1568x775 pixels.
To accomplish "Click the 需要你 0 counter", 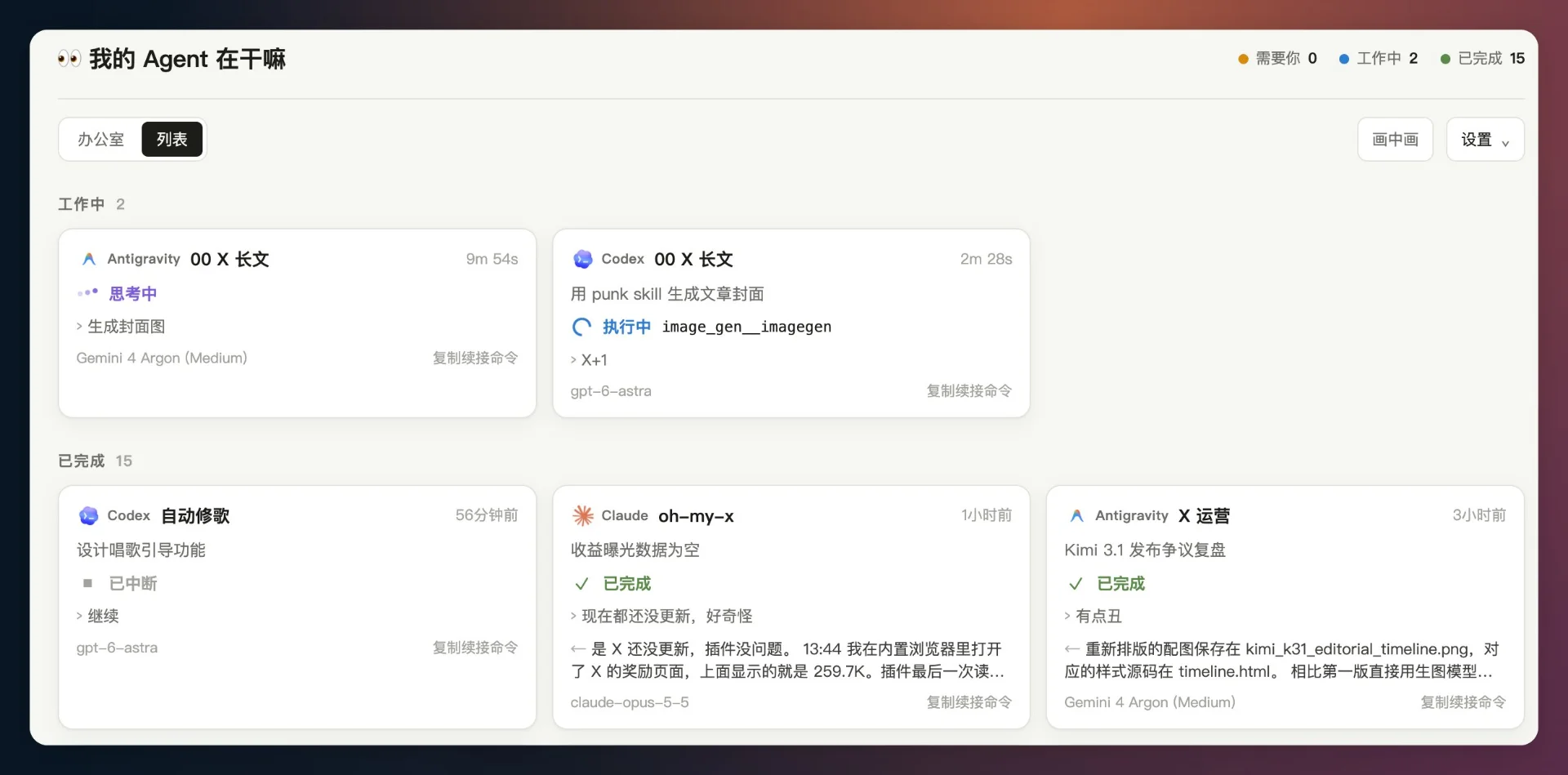I will point(1277,59).
